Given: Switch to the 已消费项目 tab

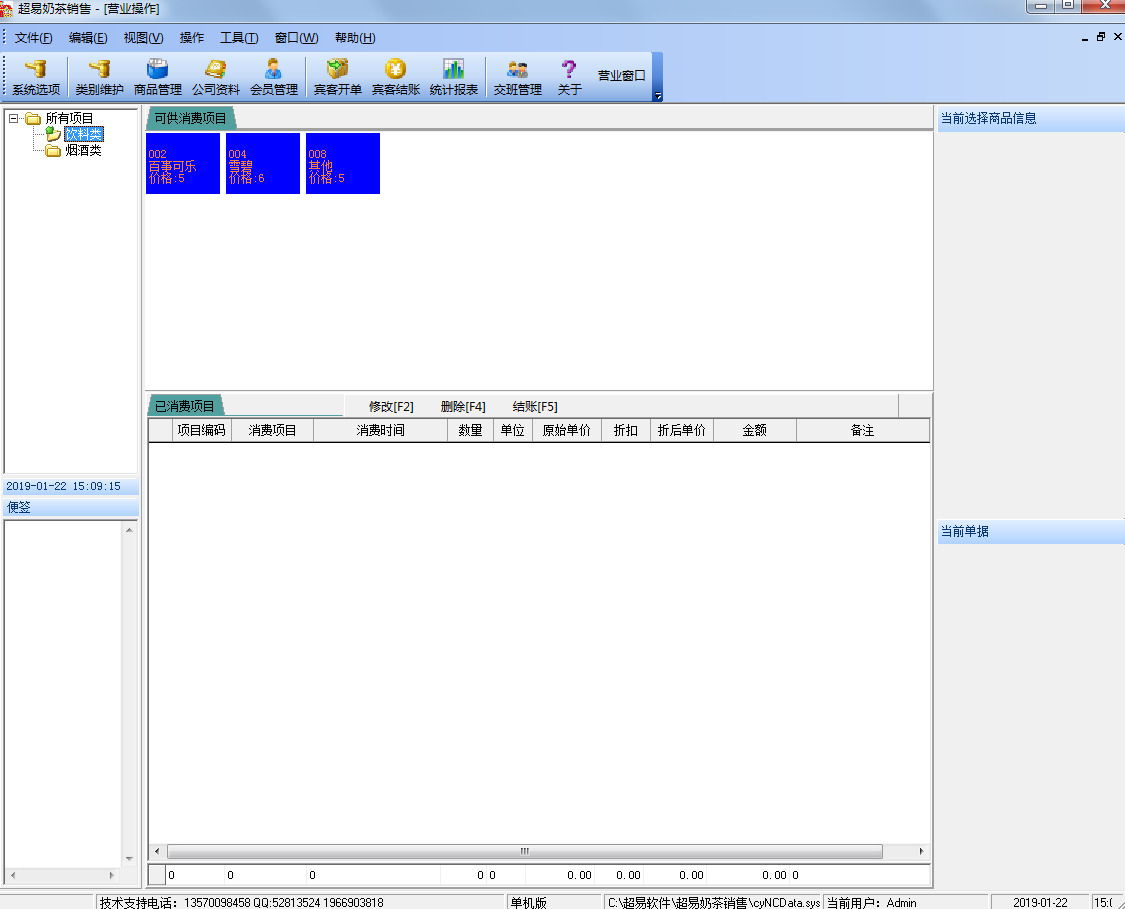Looking at the screenshot, I should tap(184, 407).
